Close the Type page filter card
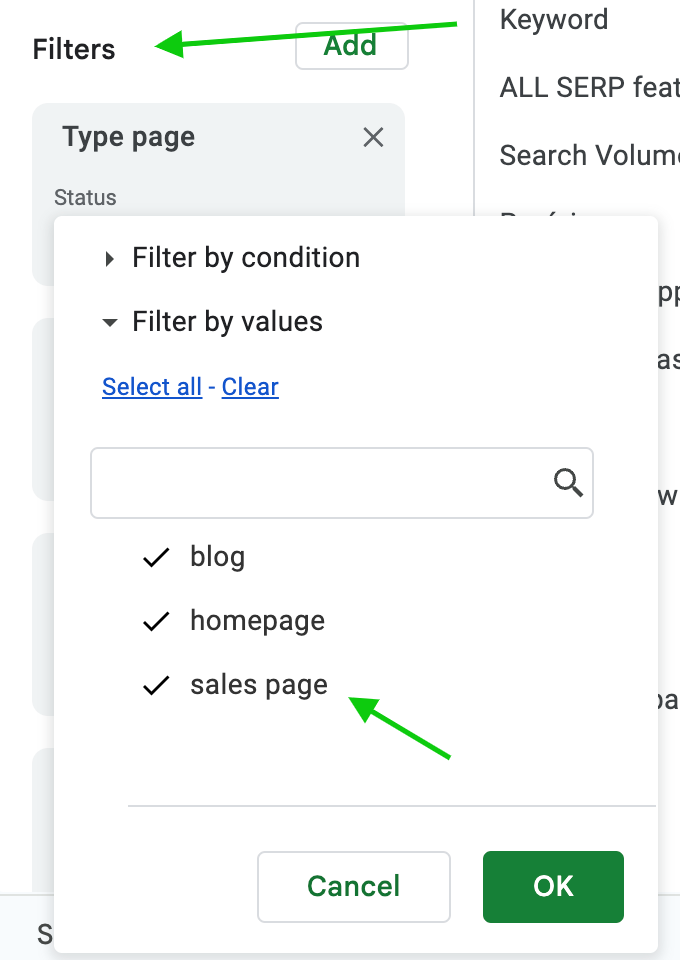680x960 pixels. point(373,137)
